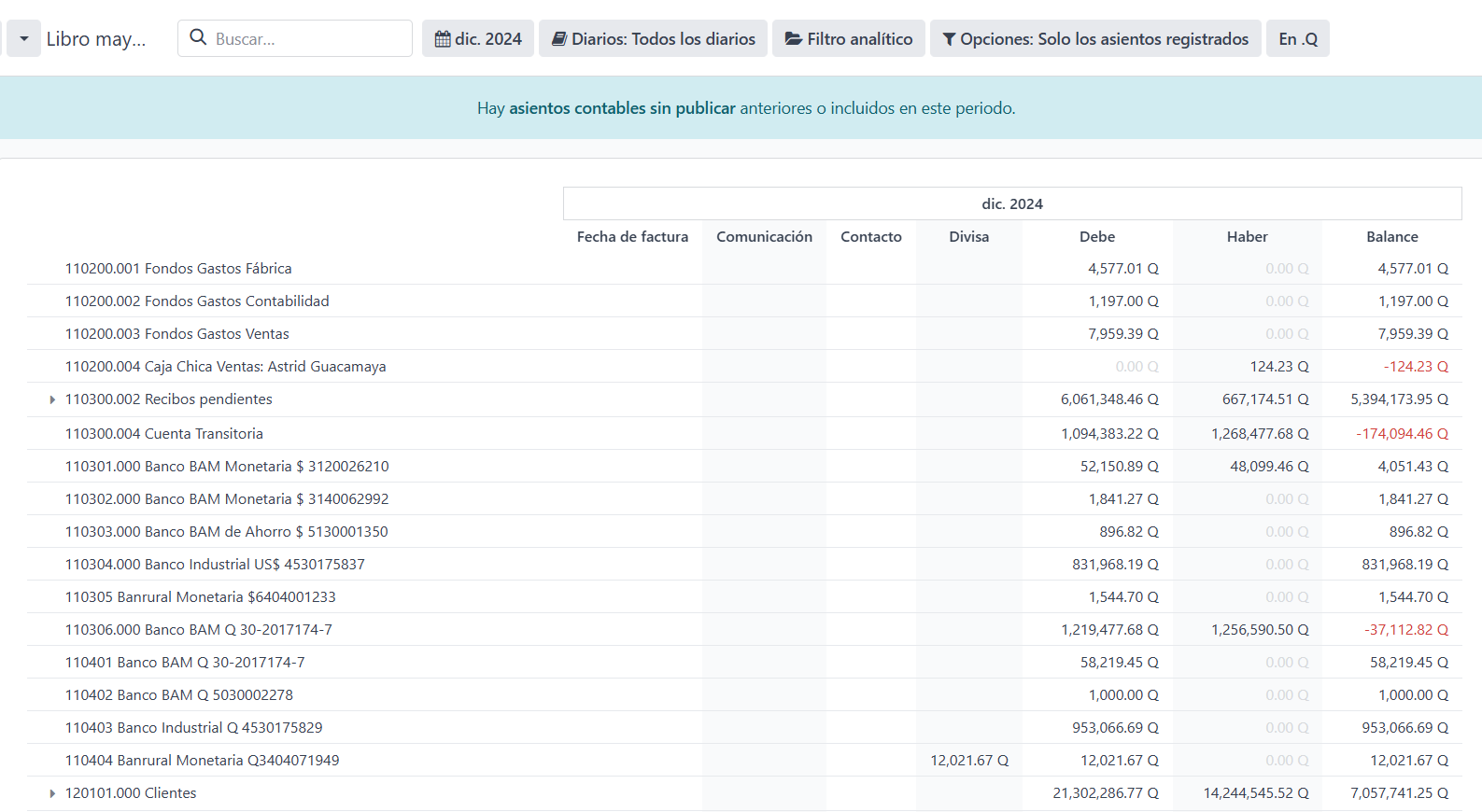Select 110402 Banco BAM Q 5030002278

(179, 695)
